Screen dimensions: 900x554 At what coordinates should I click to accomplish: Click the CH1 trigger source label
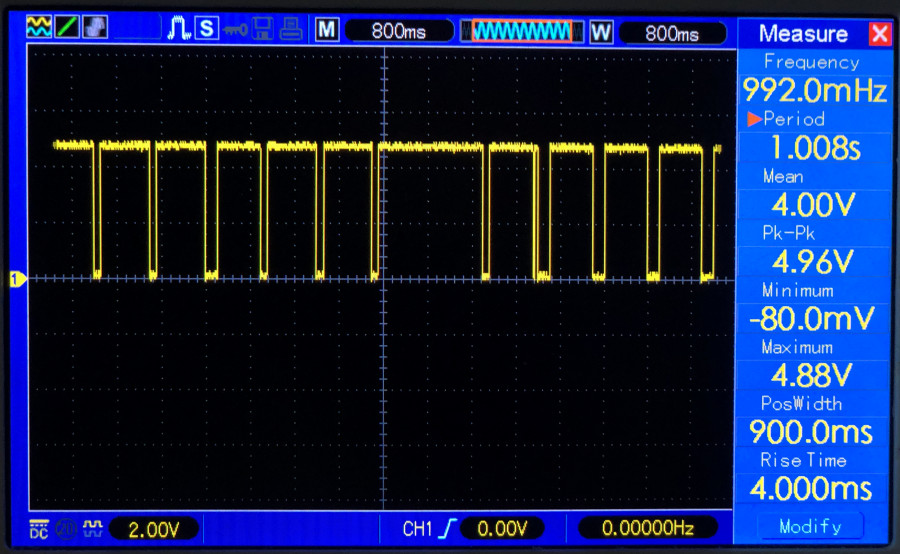click(x=417, y=529)
